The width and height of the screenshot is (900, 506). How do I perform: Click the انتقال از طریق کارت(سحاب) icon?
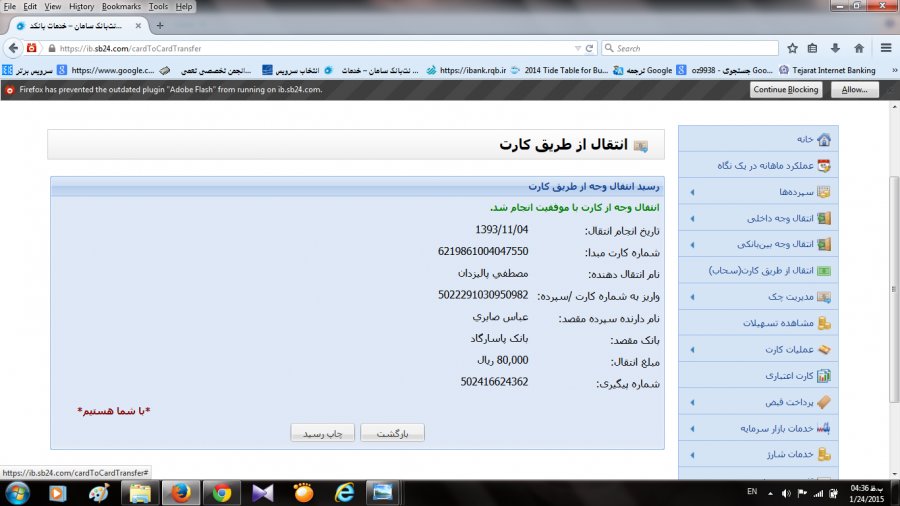[824, 270]
